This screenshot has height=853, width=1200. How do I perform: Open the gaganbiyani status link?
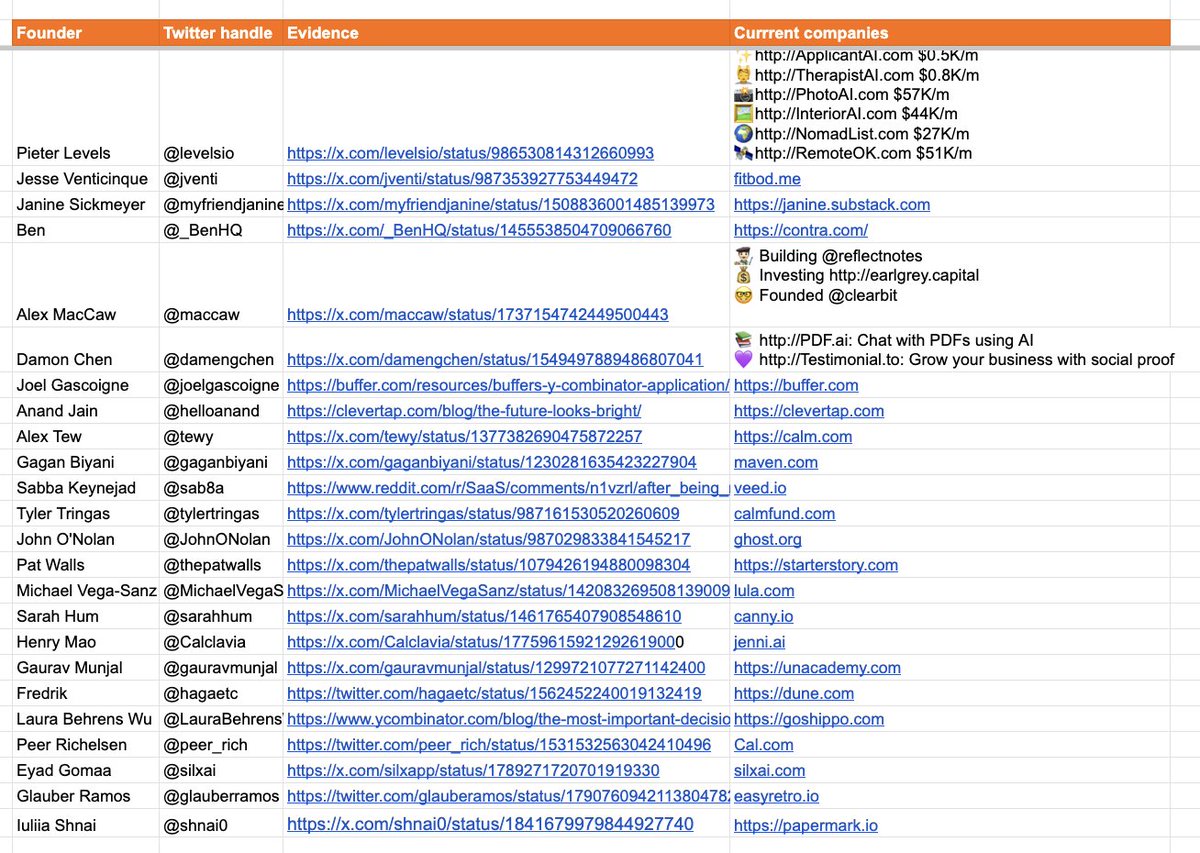click(x=492, y=462)
